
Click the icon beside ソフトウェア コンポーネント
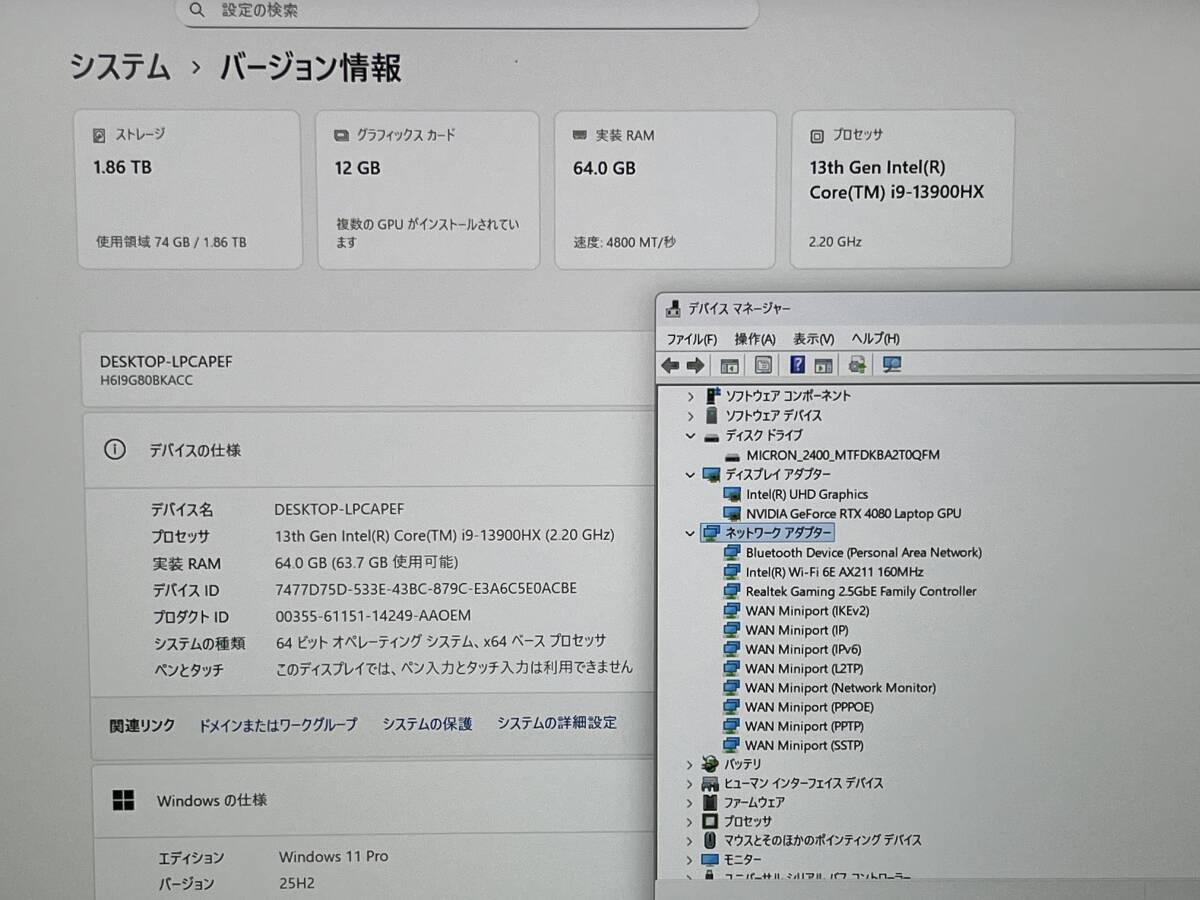click(712, 396)
